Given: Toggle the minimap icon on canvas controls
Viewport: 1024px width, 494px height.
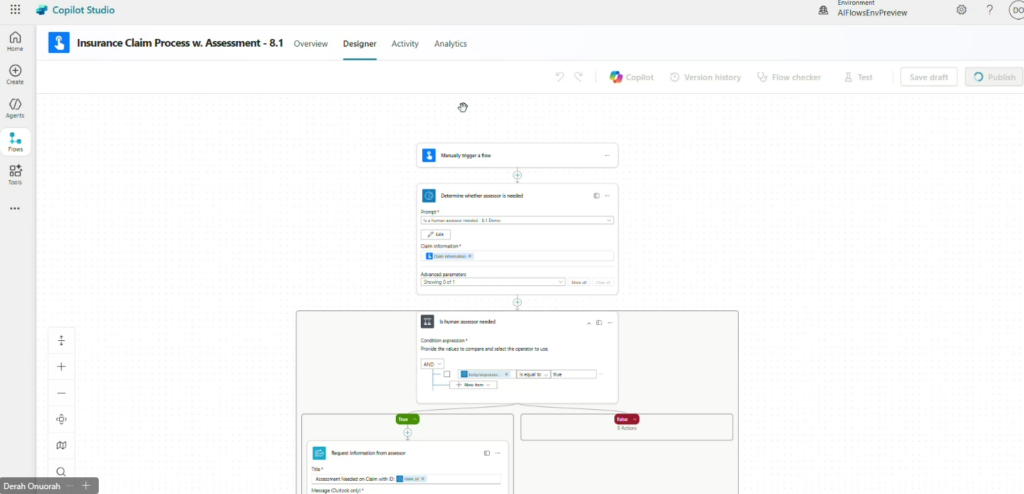Looking at the screenshot, I should click(x=61, y=445).
